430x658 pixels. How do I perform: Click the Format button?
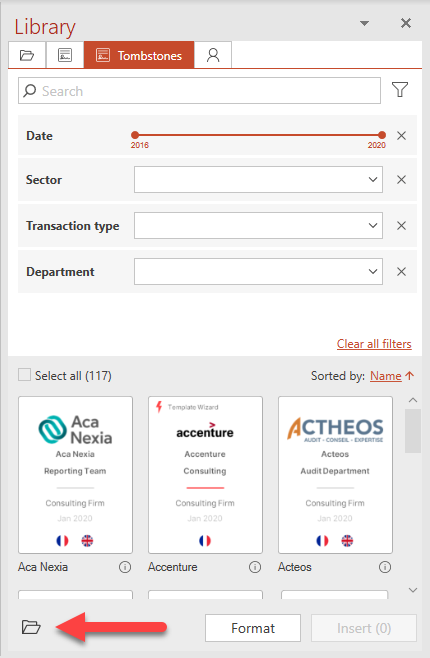[x=253, y=628]
